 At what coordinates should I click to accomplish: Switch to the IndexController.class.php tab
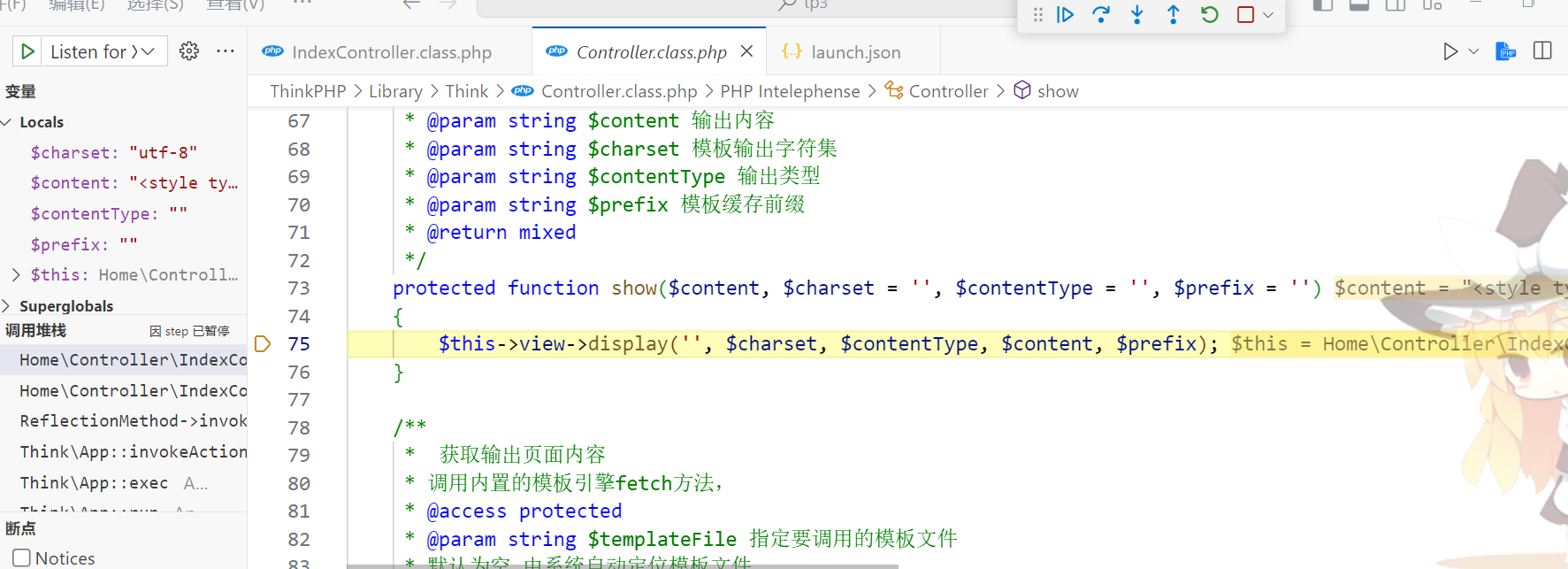click(391, 52)
